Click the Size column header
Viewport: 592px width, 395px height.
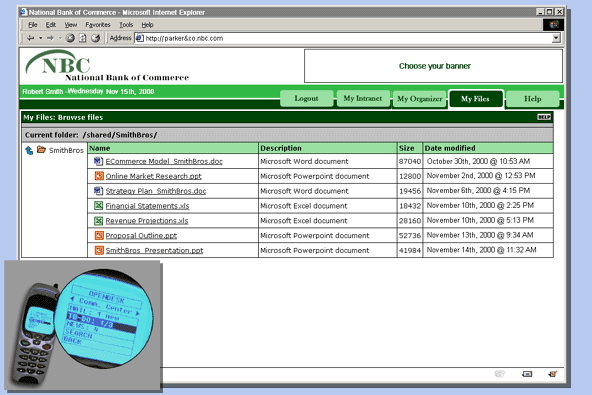click(x=410, y=148)
